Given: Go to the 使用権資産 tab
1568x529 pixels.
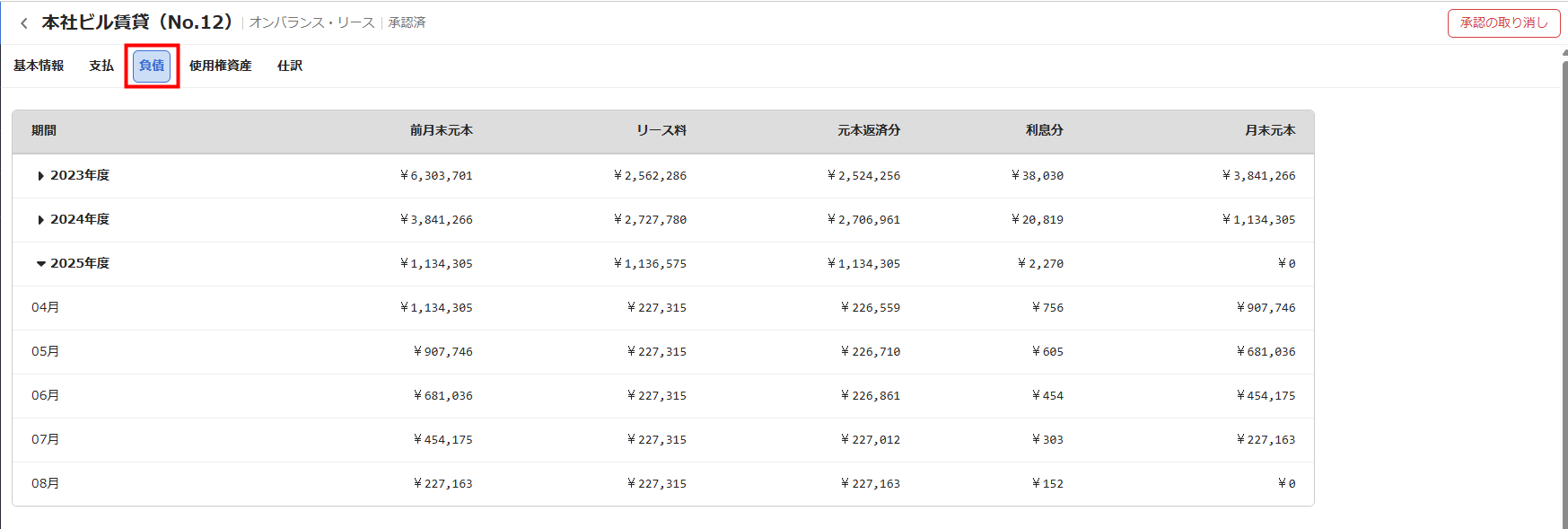Looking at the screenshot, I should coord(220,66).
